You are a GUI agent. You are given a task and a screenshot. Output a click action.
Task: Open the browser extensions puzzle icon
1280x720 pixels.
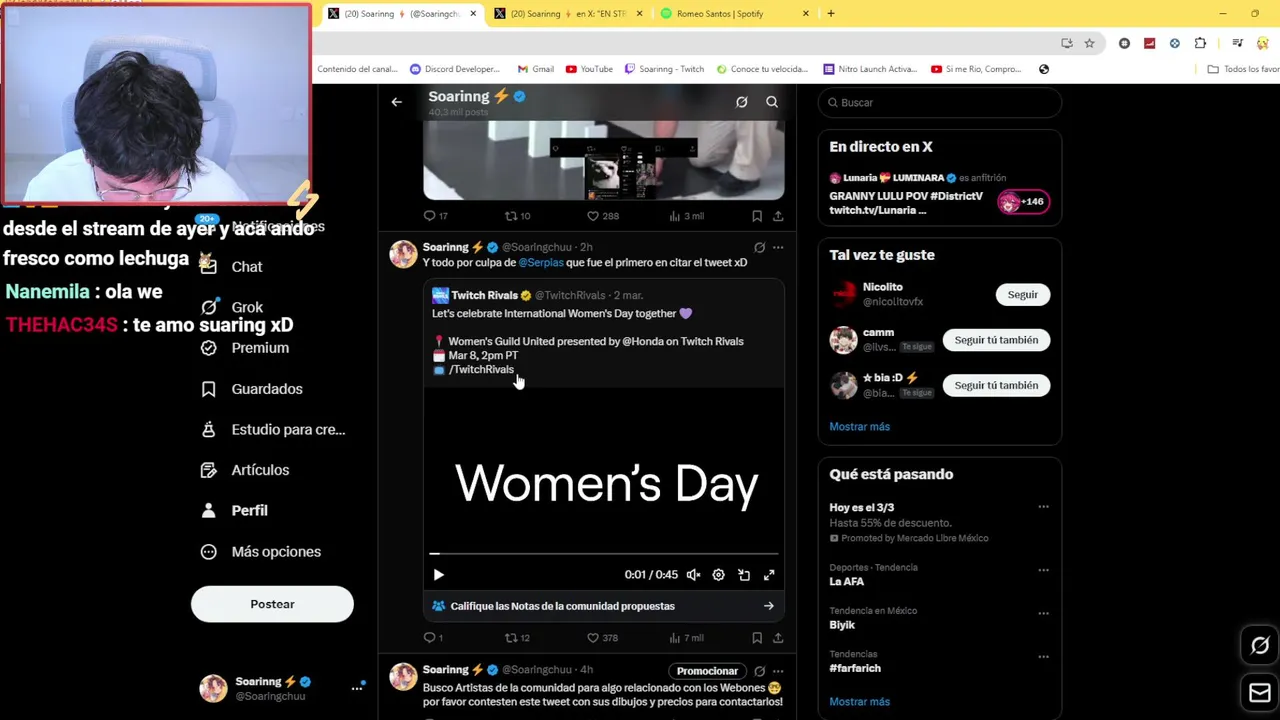point(1200,43)
